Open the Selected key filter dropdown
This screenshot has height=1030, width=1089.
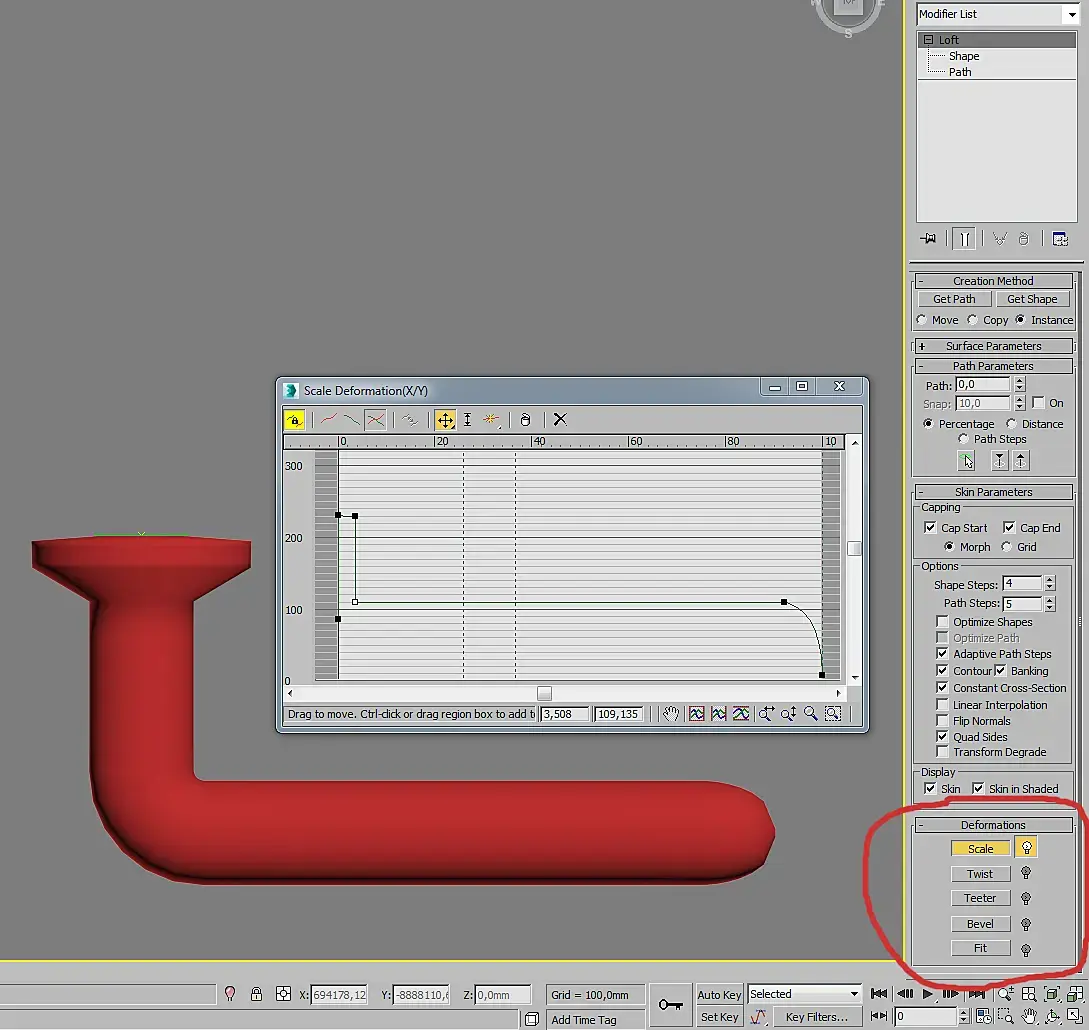pos(854,994)
